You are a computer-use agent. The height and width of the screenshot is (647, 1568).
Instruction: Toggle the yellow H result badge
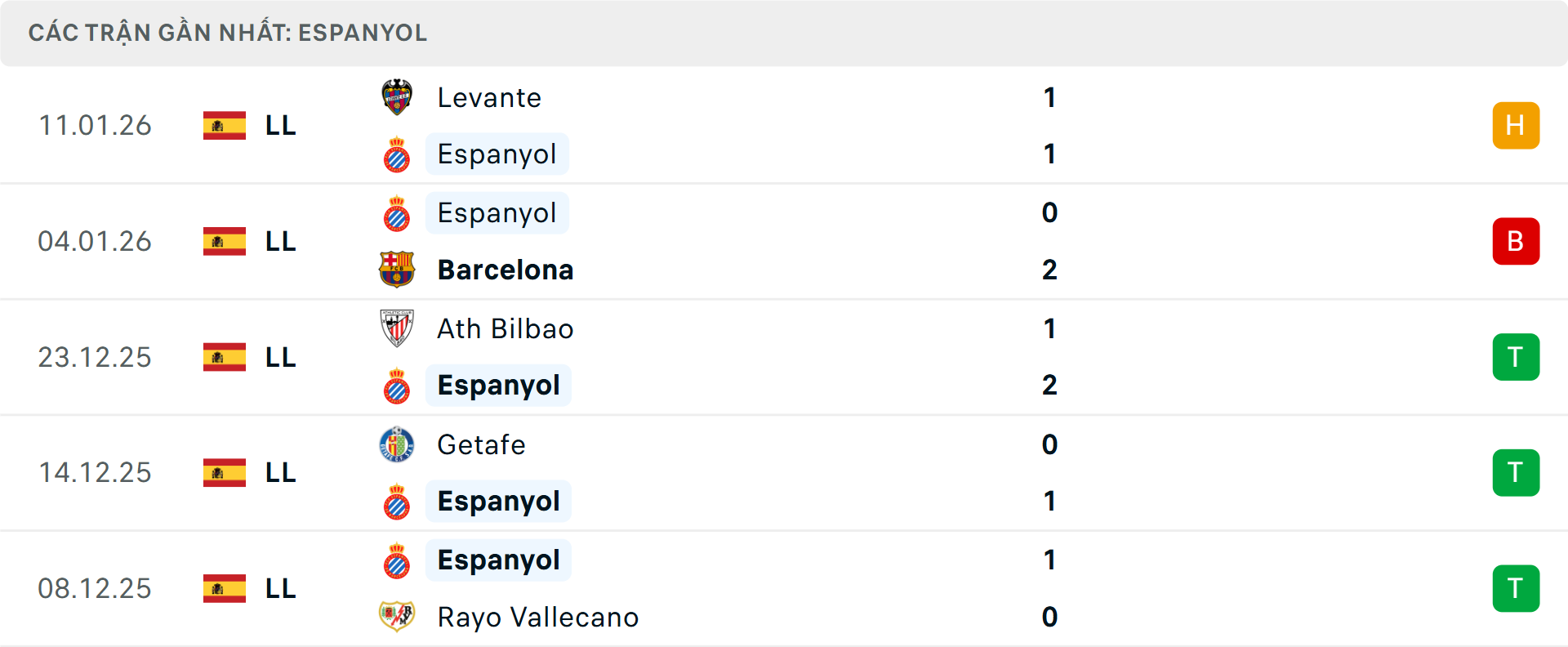coord(1516,125)
